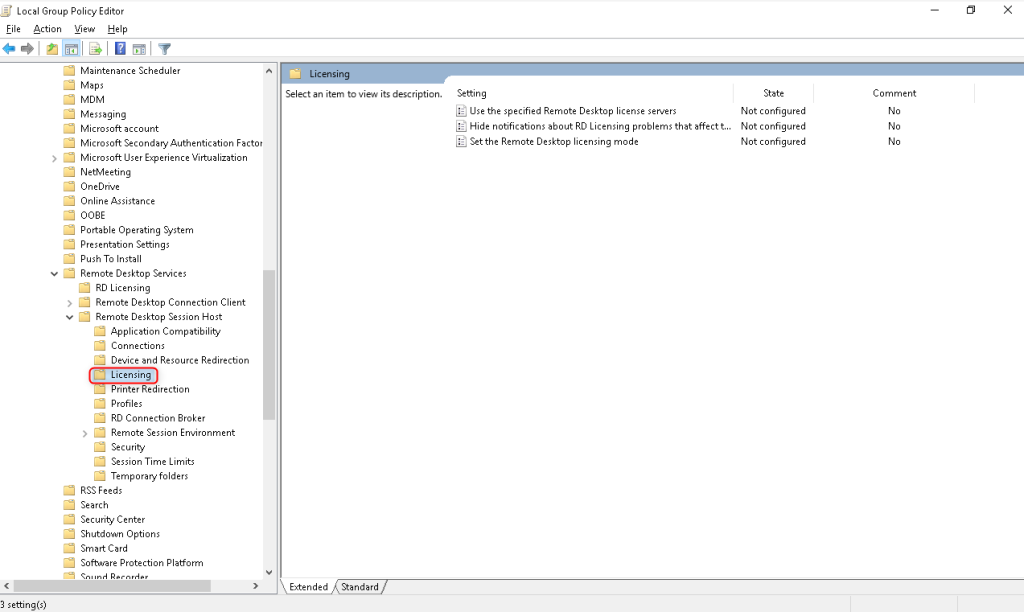
Task: Select the Application Compatibility tree item
Action: [166, 331]
